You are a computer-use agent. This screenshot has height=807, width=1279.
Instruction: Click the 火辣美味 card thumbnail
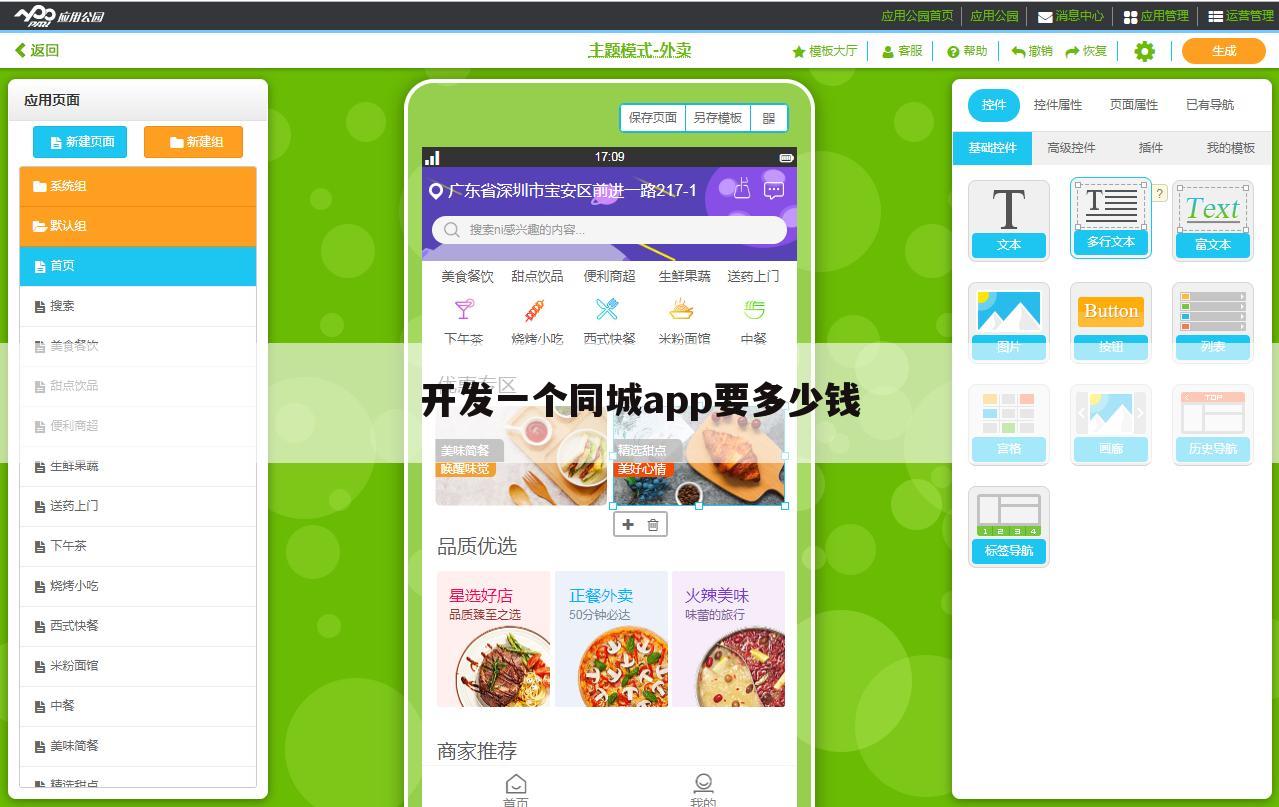(728, 639)
